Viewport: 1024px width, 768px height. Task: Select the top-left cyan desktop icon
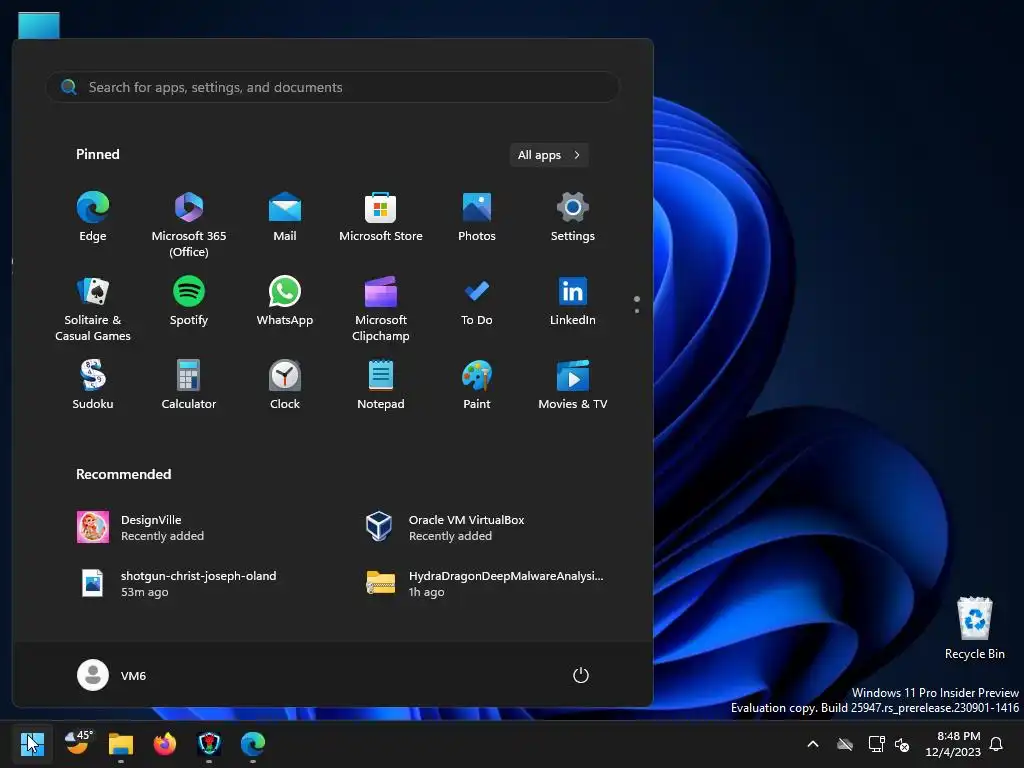(x=39, y=25)
